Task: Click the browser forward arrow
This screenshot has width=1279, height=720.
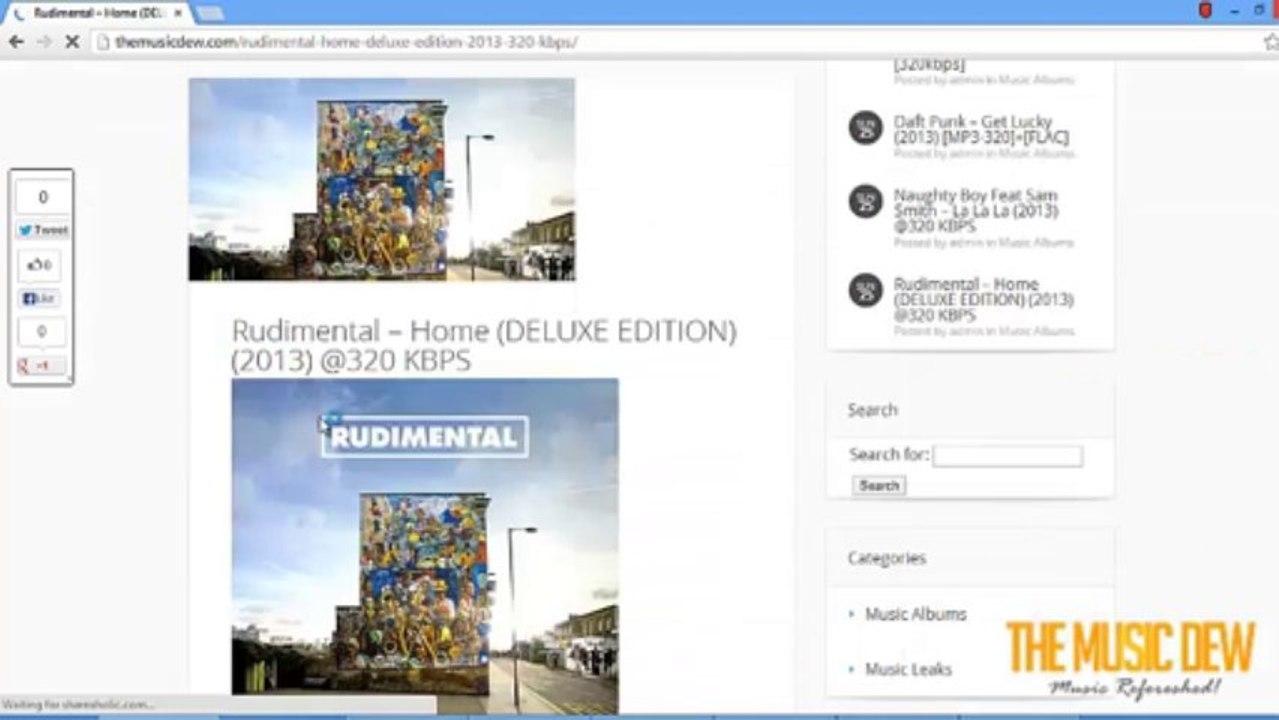Action: 44,42
